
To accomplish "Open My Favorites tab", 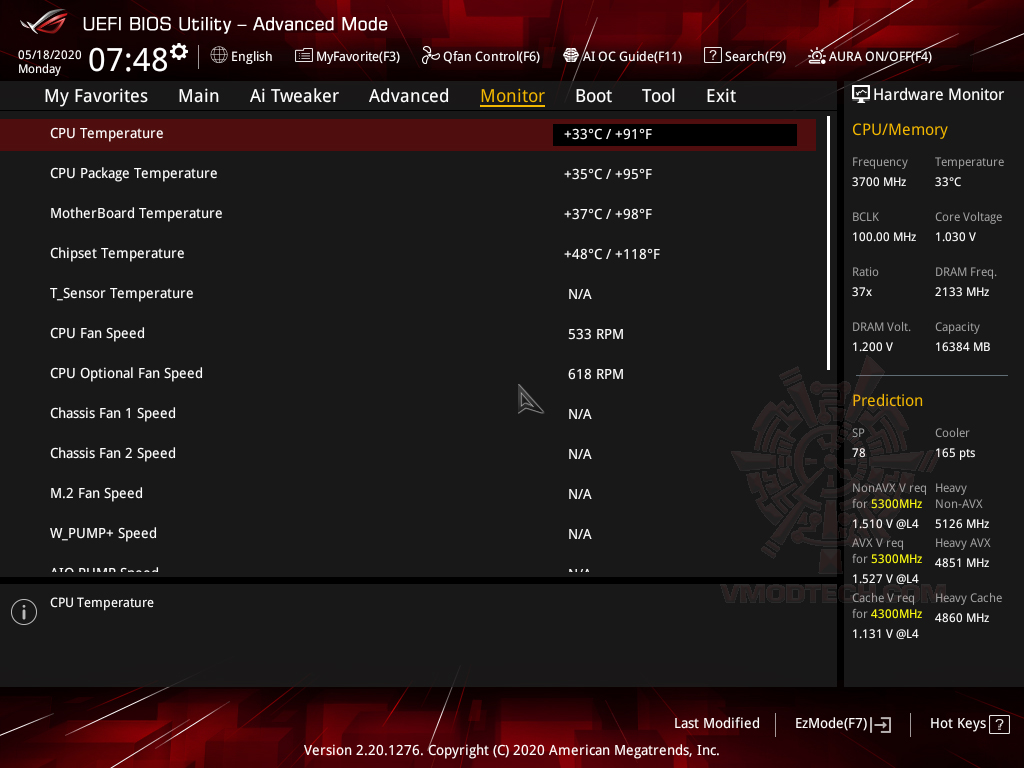I will click(x=96, y=96).
